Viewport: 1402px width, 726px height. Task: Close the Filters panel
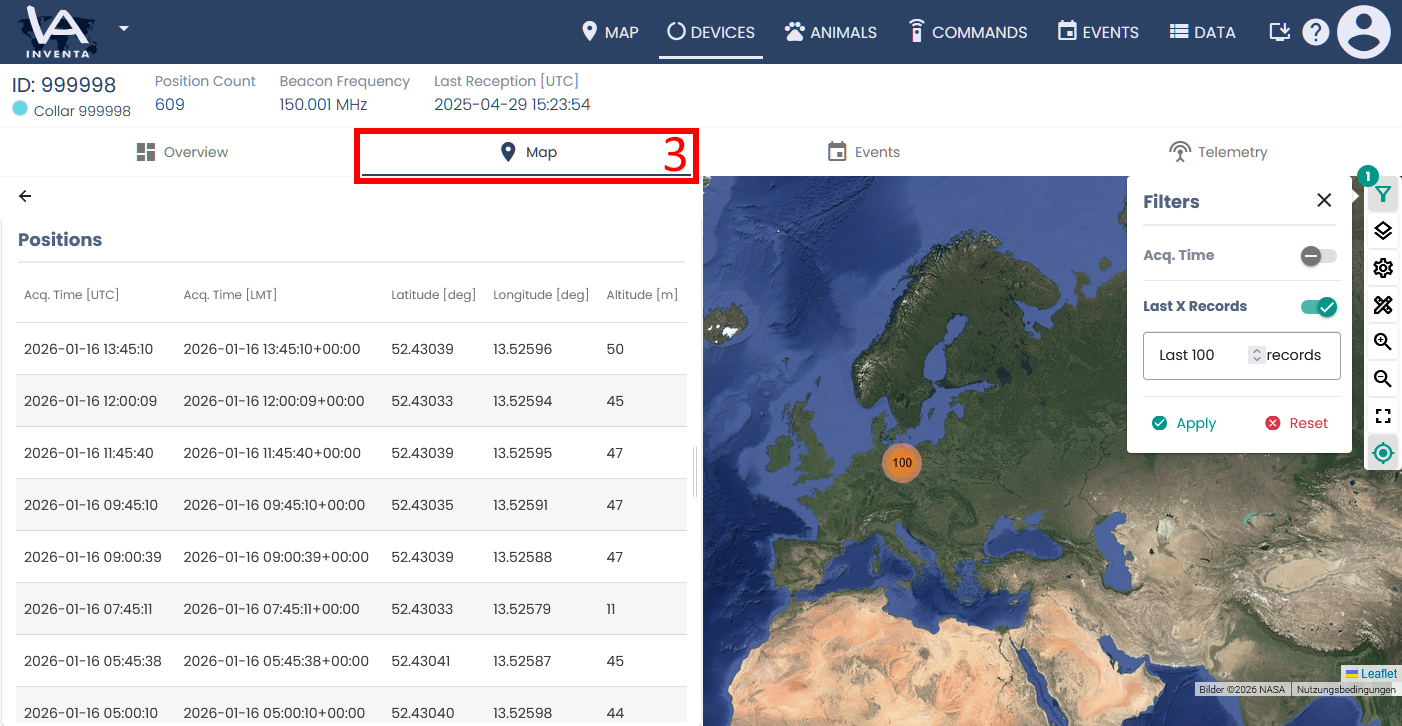tap(1324, 201)
